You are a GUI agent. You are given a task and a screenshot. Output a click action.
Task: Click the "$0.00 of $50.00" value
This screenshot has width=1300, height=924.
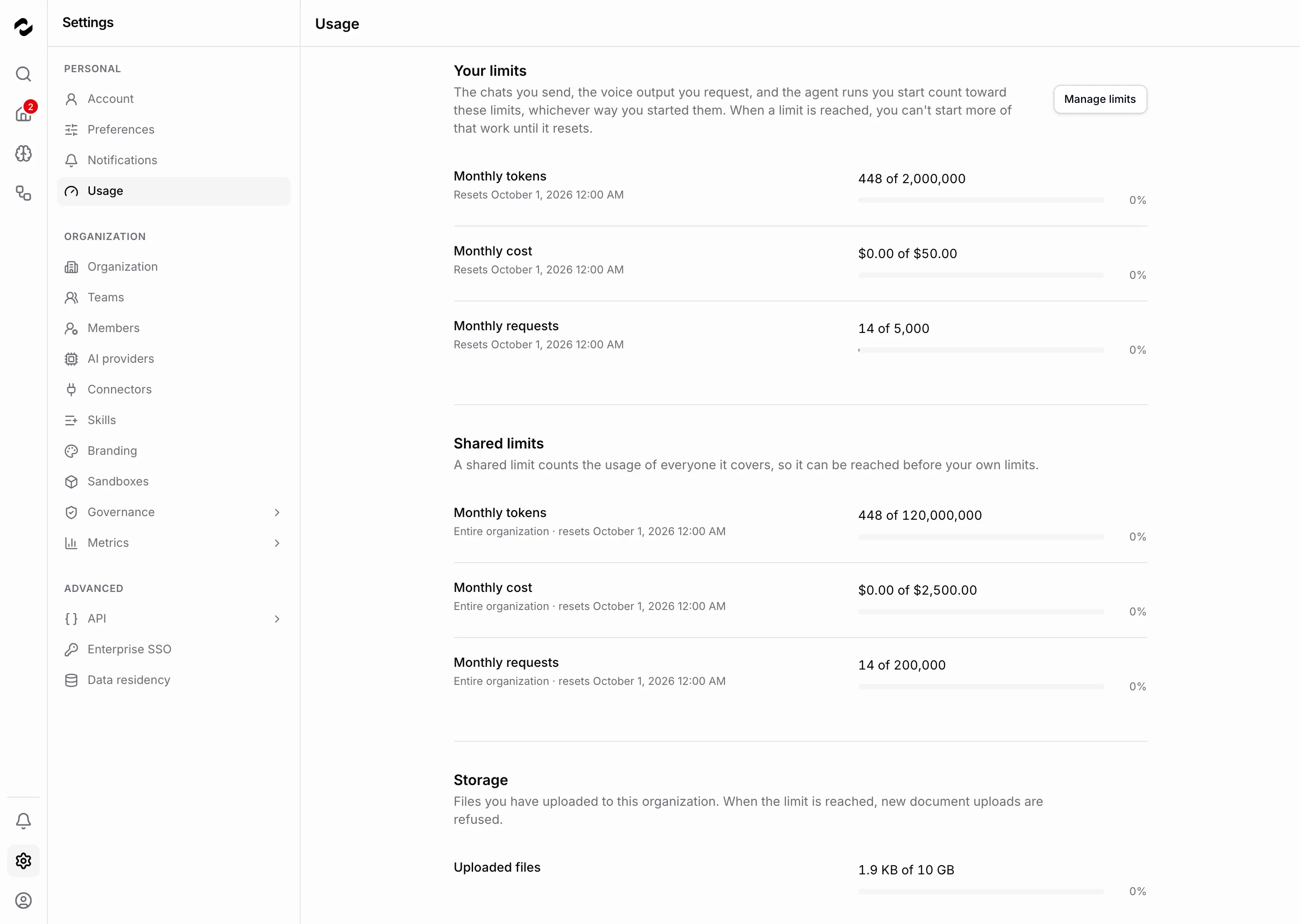tap(907, 254)
